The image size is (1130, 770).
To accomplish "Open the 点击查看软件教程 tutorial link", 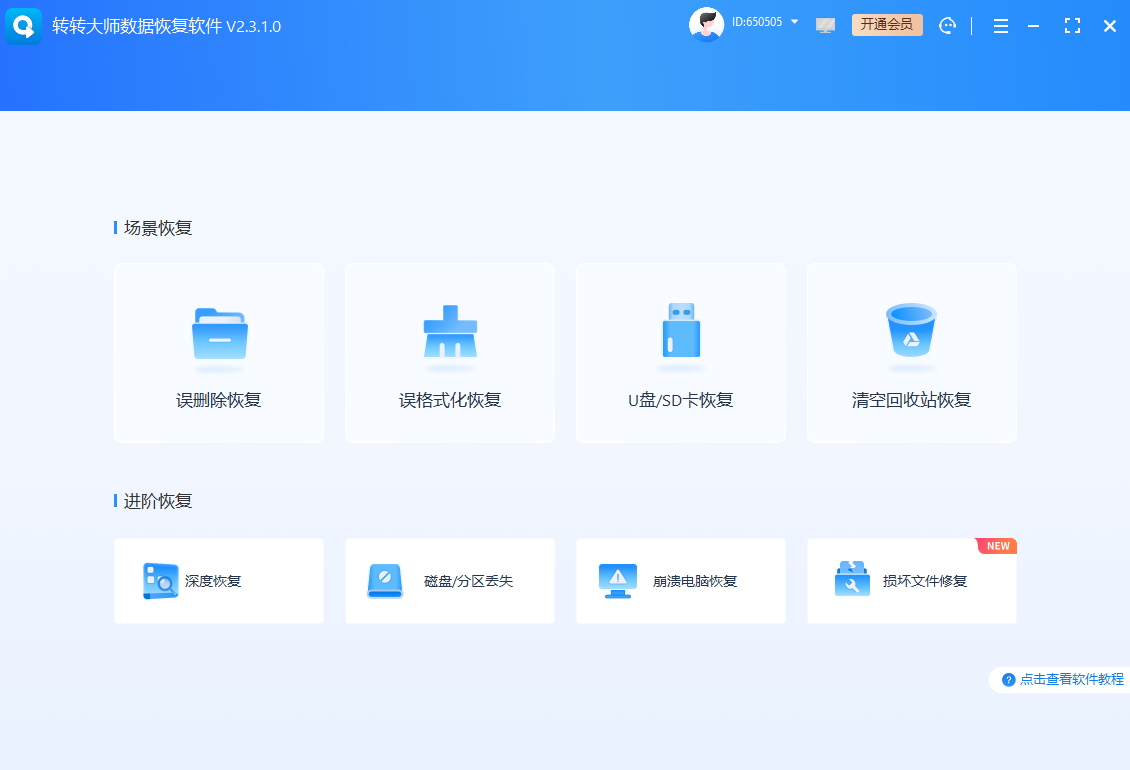I will [x=1072, y=679].
